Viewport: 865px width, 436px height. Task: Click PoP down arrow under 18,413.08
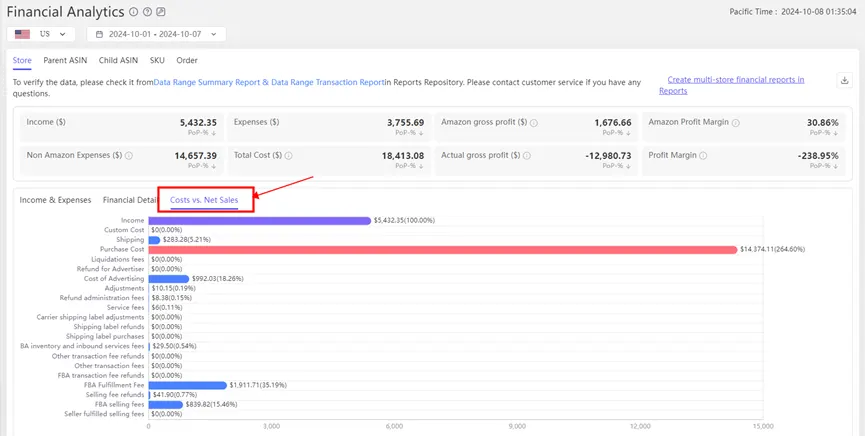click(421, 166)
